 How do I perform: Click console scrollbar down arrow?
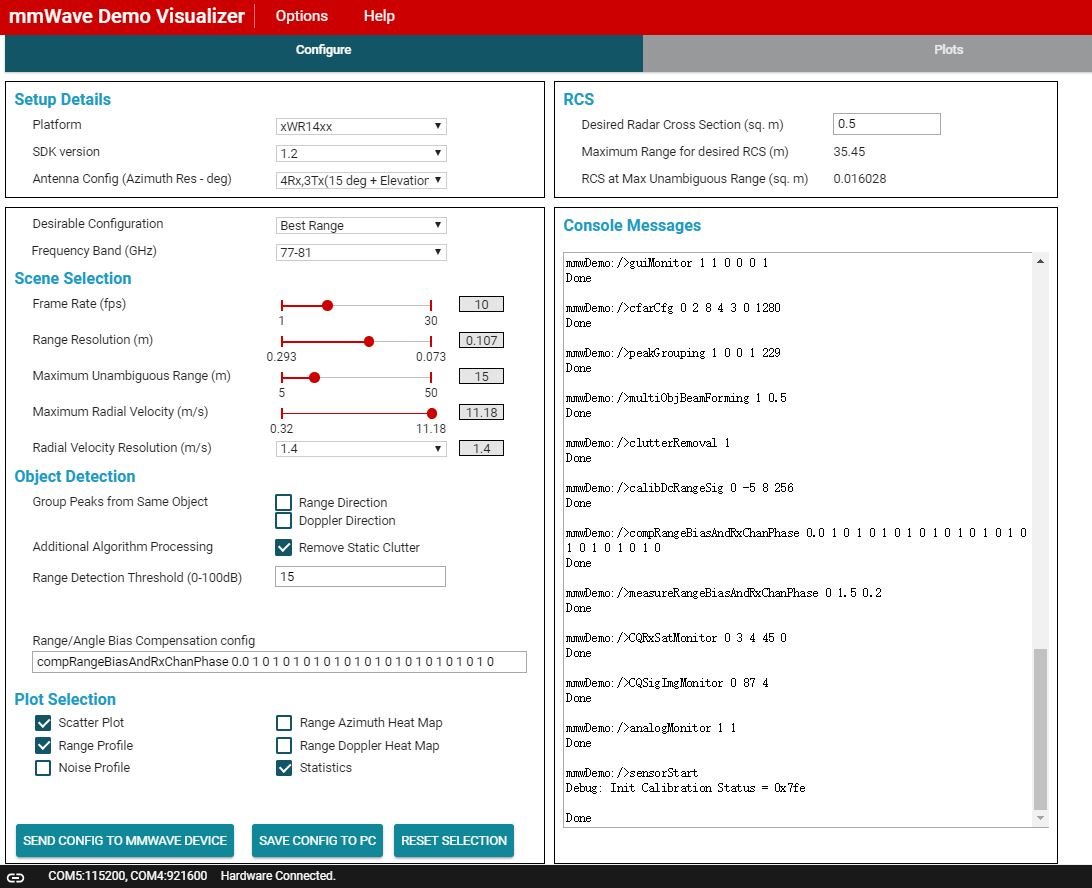pyautogui.click(x=1040, y=818)
